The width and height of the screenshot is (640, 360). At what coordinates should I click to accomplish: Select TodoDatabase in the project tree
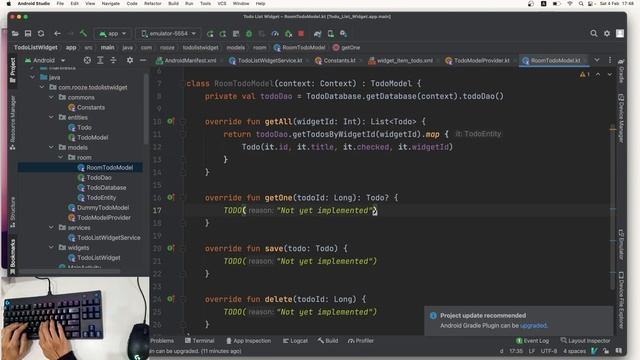click(x=106, y=187)
